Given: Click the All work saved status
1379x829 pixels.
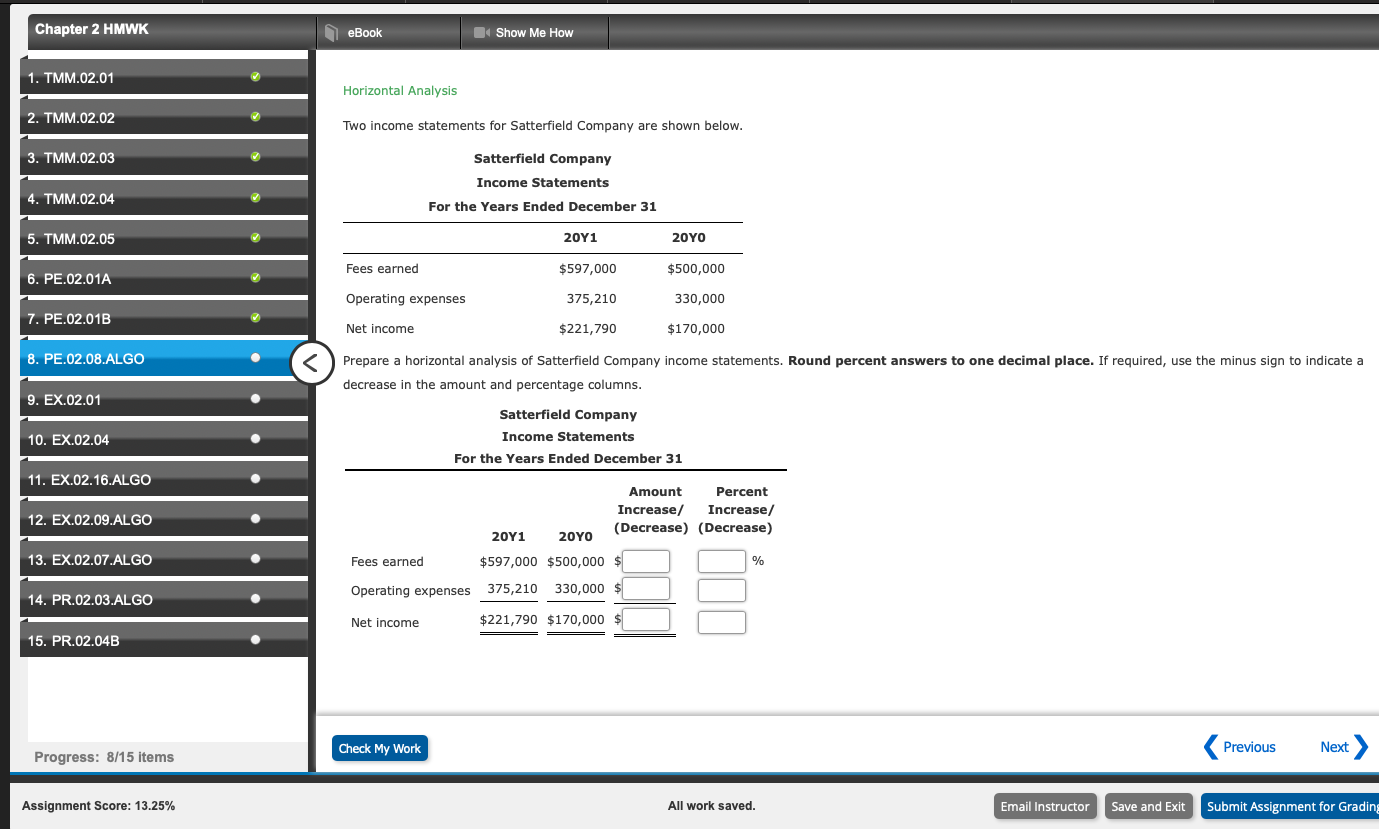Looking at the screenshot, I should 711,806.
